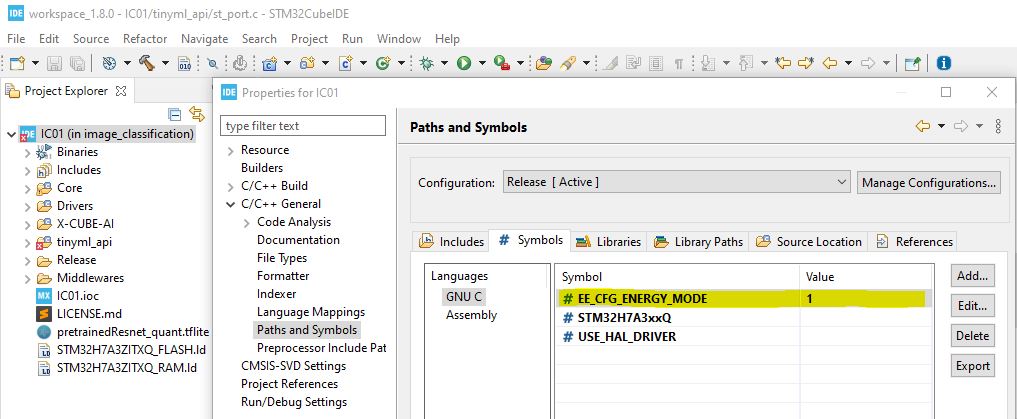Click the Add... button

pyautogui.click(x=972, y=276)
